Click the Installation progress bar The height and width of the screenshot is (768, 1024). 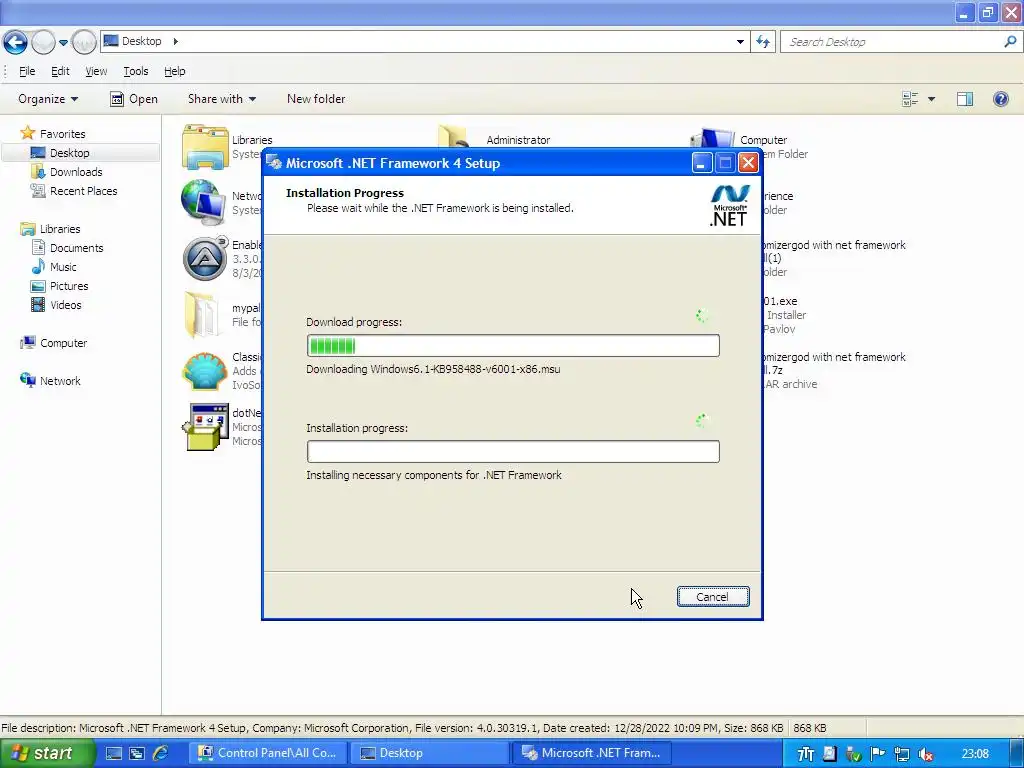(x=513, y=451)
